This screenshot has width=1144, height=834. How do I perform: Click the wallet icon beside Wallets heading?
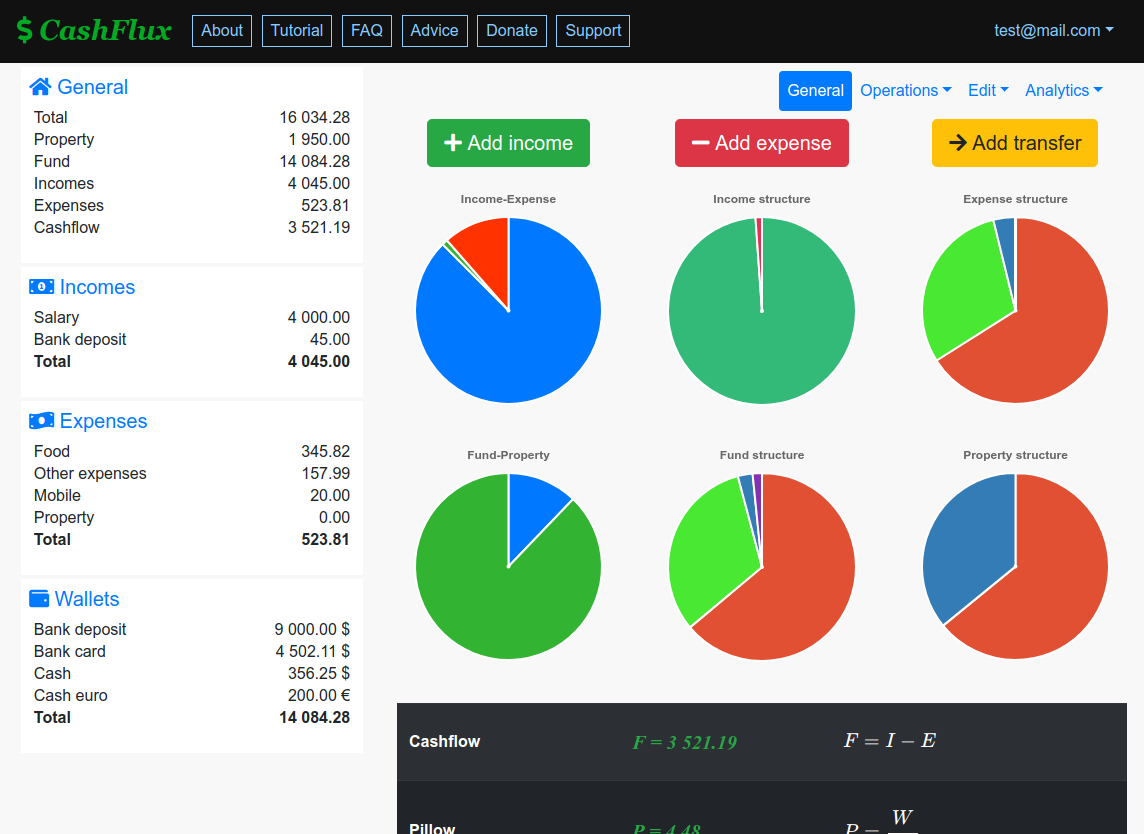(x=39, y=598)
